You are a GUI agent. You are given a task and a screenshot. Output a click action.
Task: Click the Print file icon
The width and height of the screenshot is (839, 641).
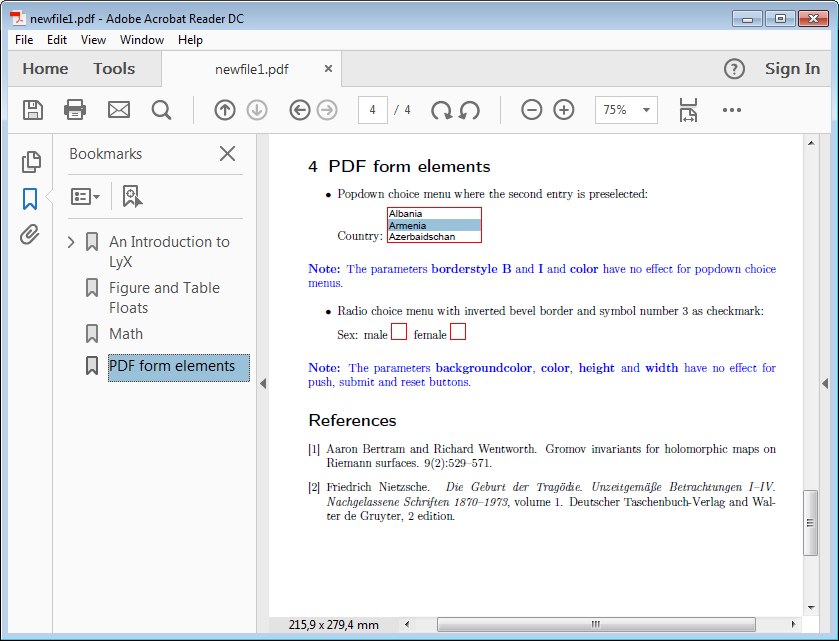pos(75,110)
